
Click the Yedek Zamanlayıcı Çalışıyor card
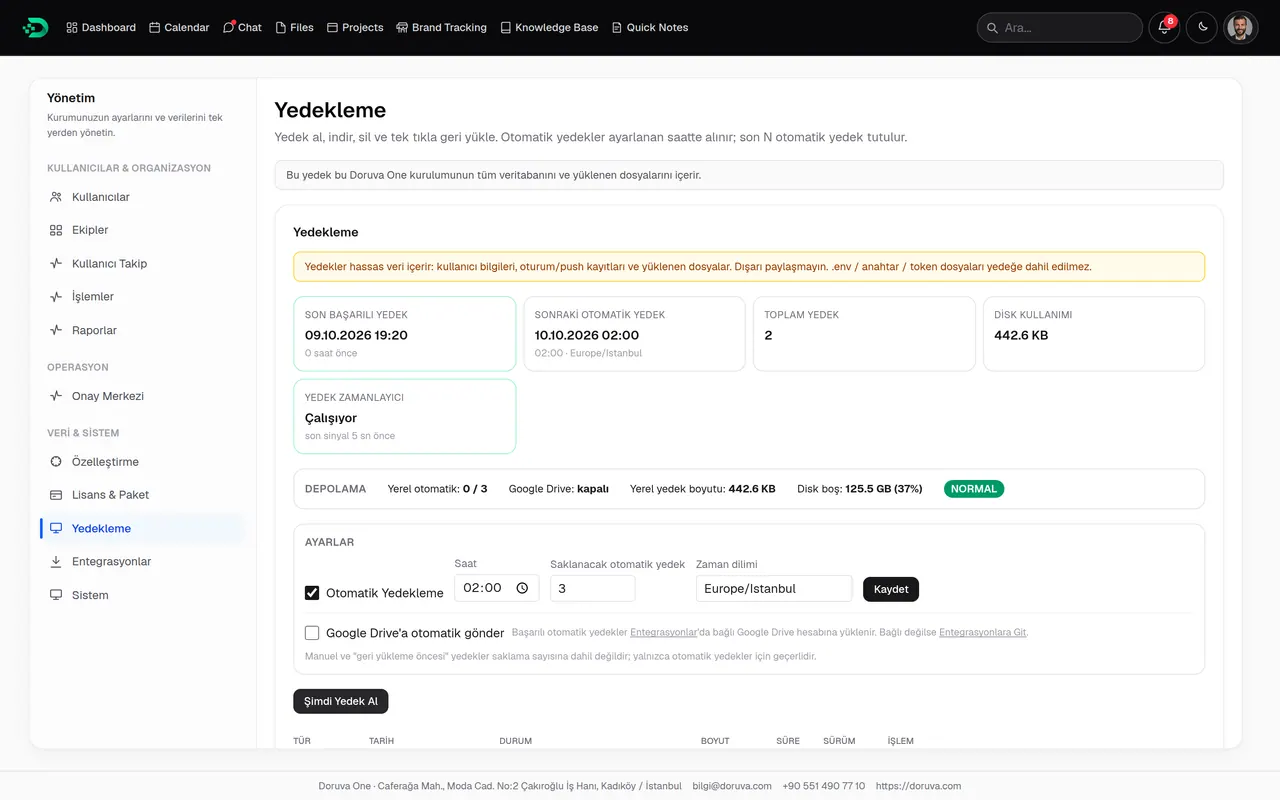[405, 416]
